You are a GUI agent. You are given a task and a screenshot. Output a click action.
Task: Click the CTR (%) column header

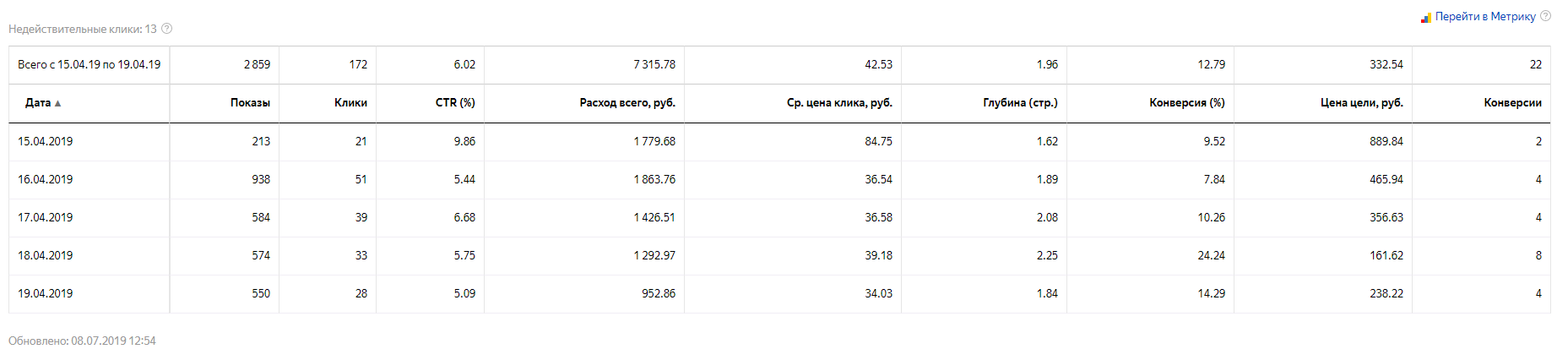pos(455,103)
